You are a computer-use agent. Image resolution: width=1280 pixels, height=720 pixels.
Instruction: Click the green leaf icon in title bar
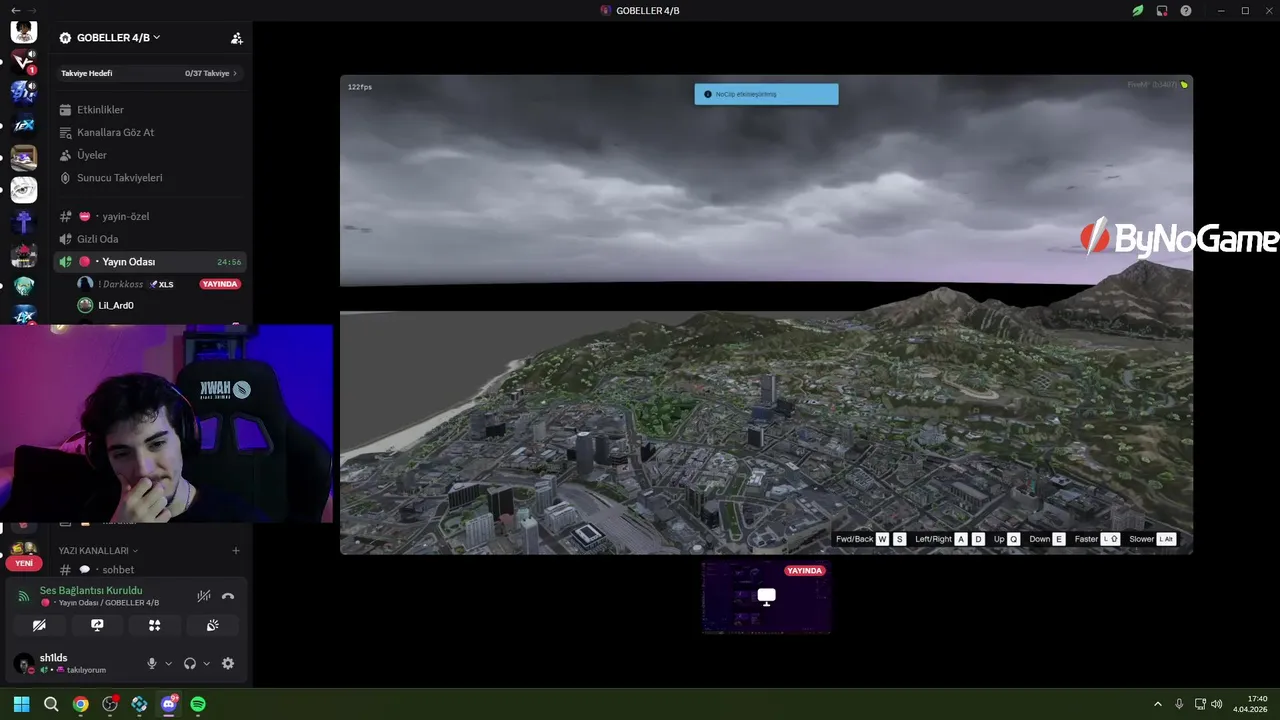(x=1137, y=11)
